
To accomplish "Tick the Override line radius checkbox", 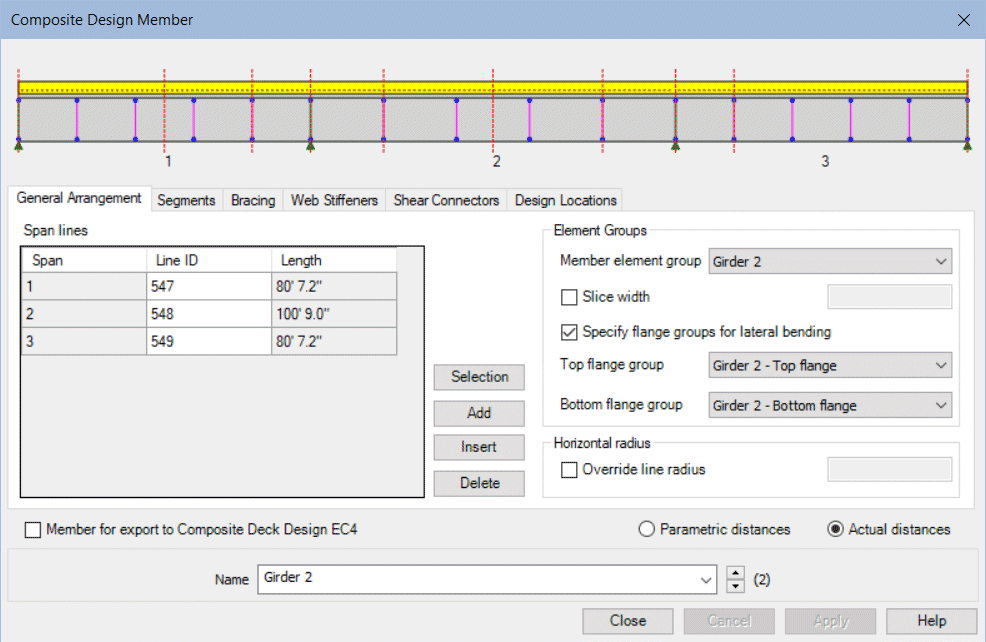I will click(570, 470).
